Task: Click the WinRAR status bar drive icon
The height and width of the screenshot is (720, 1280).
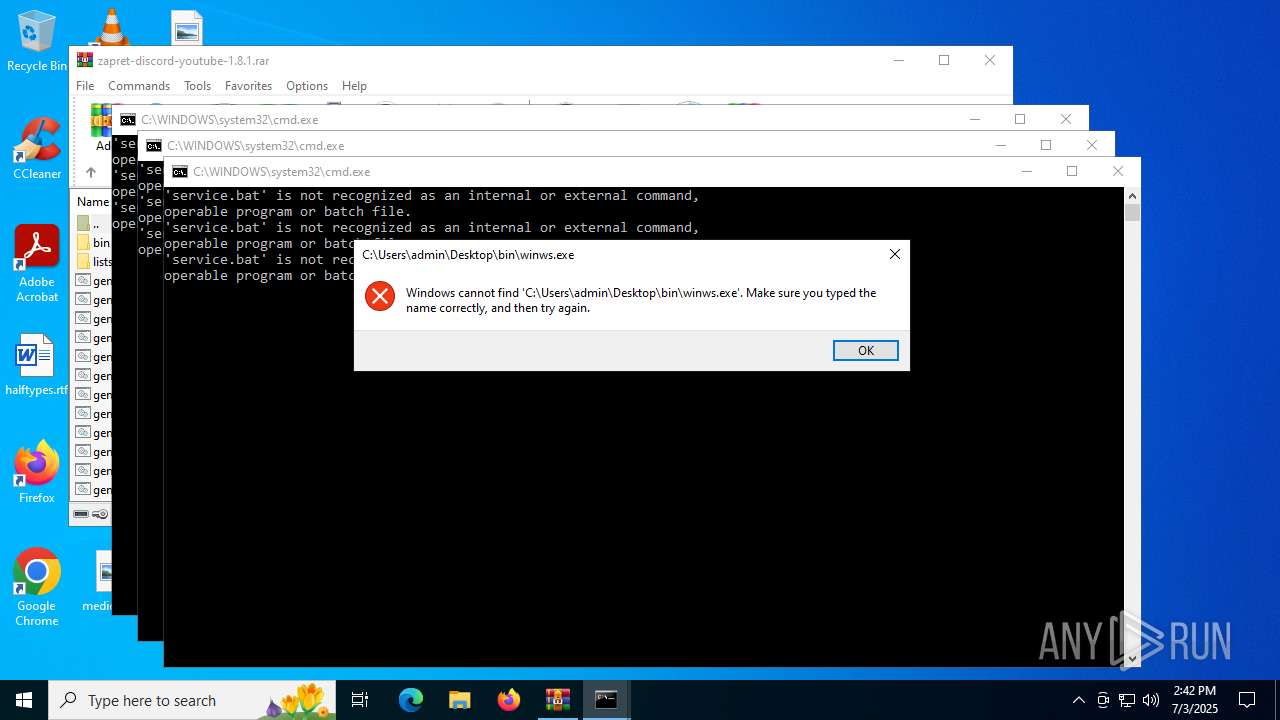Action: pyautogui.click(x=81, y=514)
